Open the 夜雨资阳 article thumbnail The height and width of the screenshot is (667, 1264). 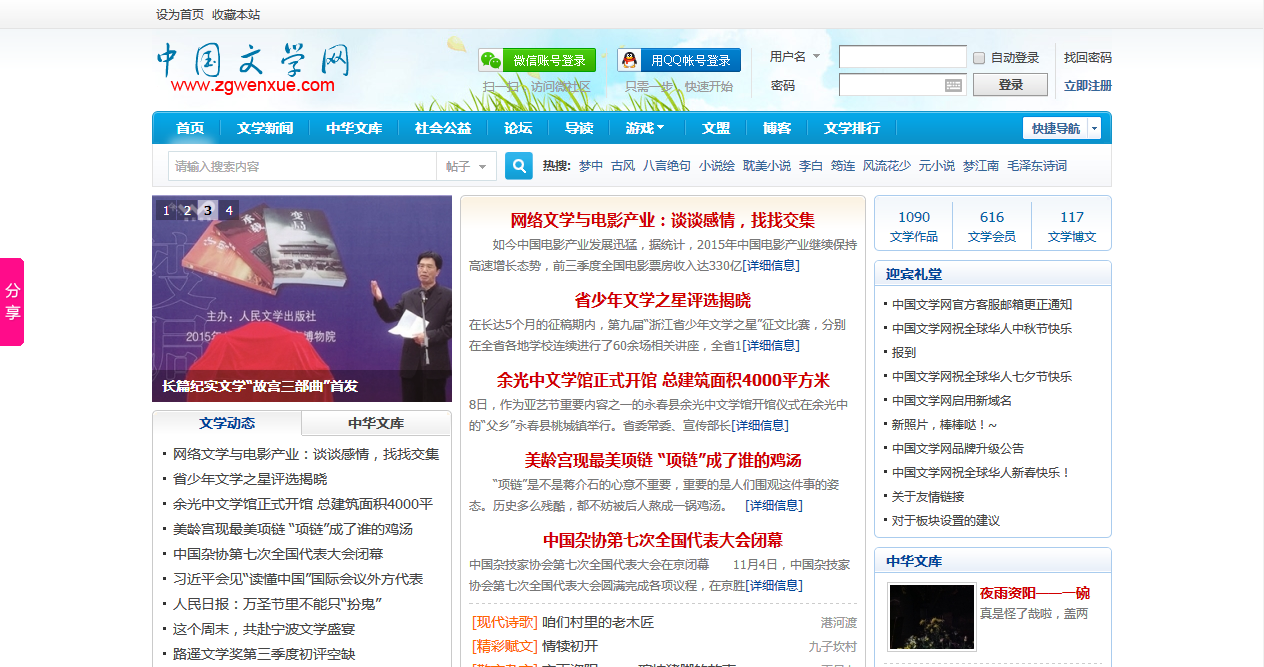coord(931,617)
